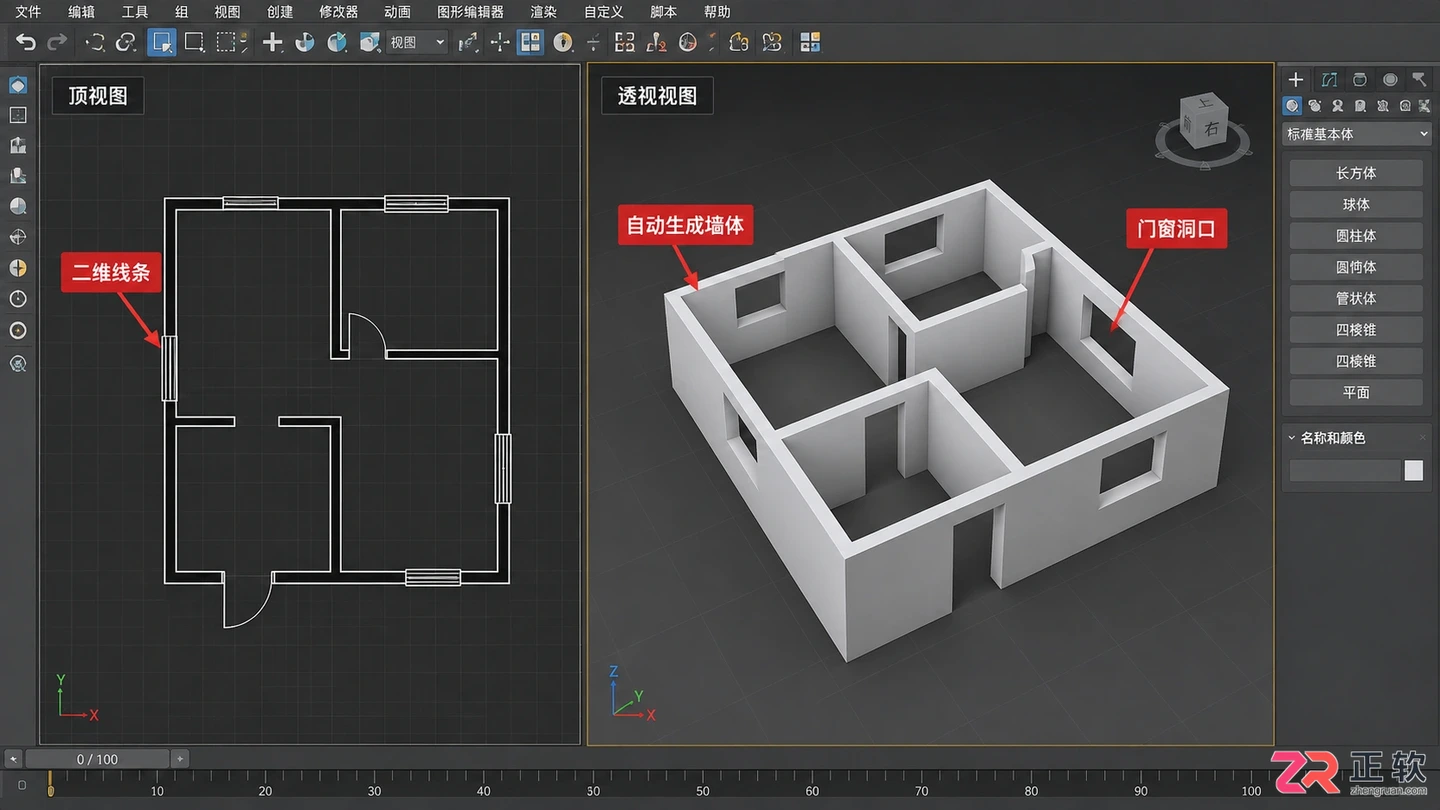The height and width of the screenshot is (810, 1440).
Task: Click the four-square grid icon ending the toolbar
Action: [810, 42]
